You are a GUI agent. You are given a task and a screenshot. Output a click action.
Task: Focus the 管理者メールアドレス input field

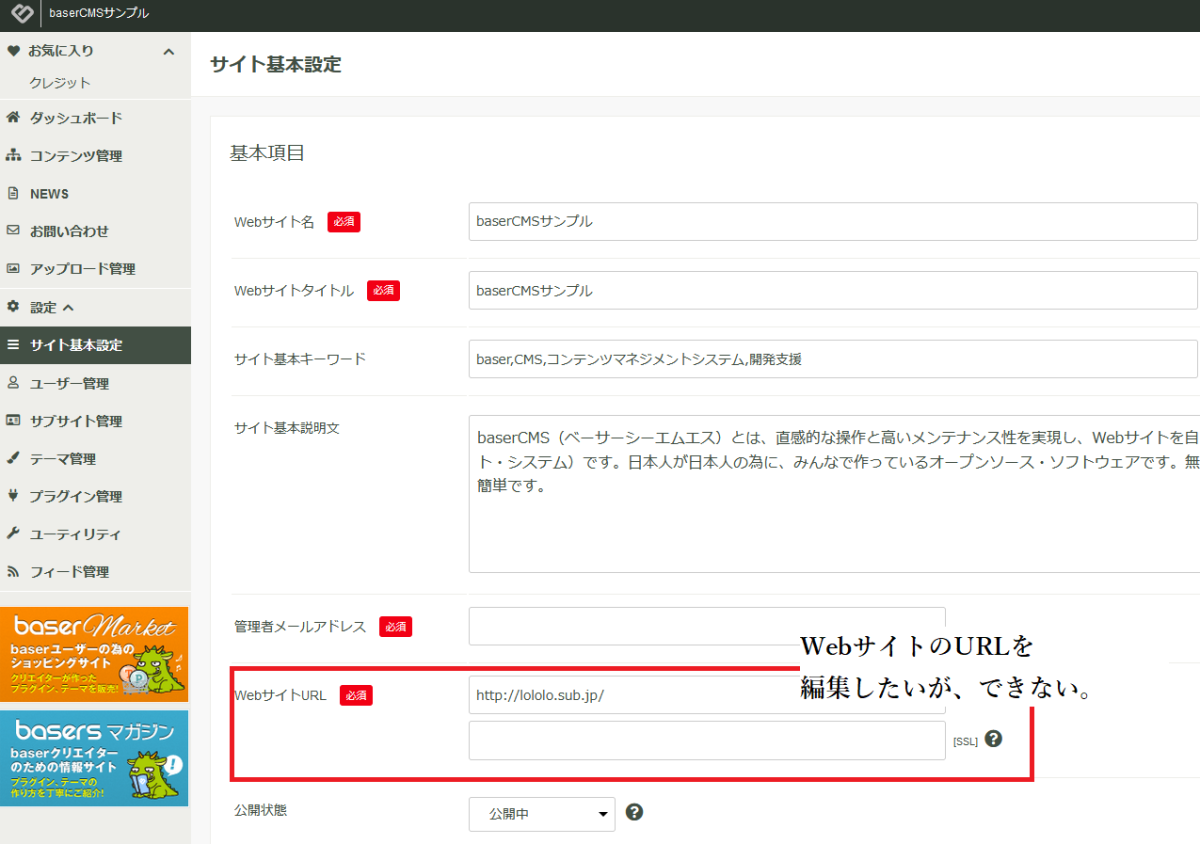706,626
